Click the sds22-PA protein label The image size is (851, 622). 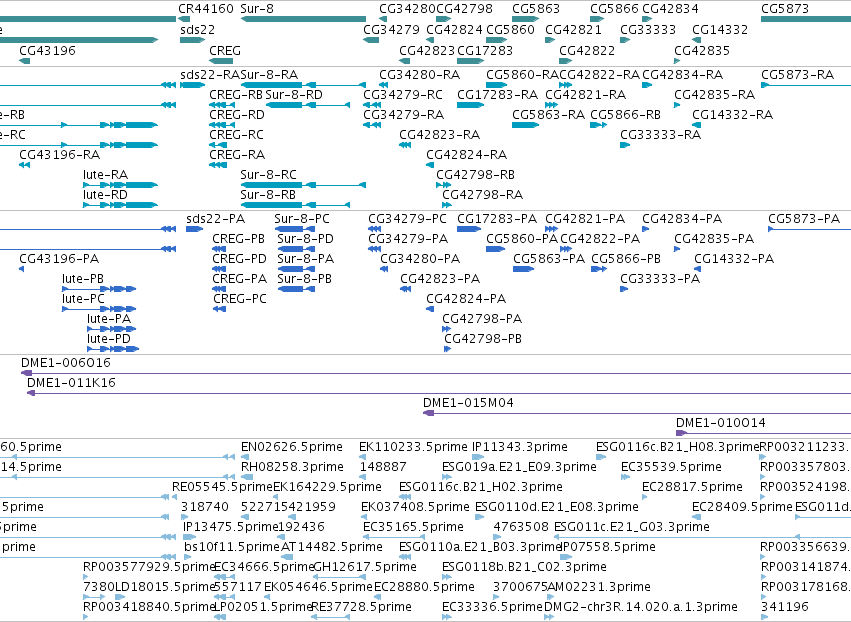coord(215,219)
